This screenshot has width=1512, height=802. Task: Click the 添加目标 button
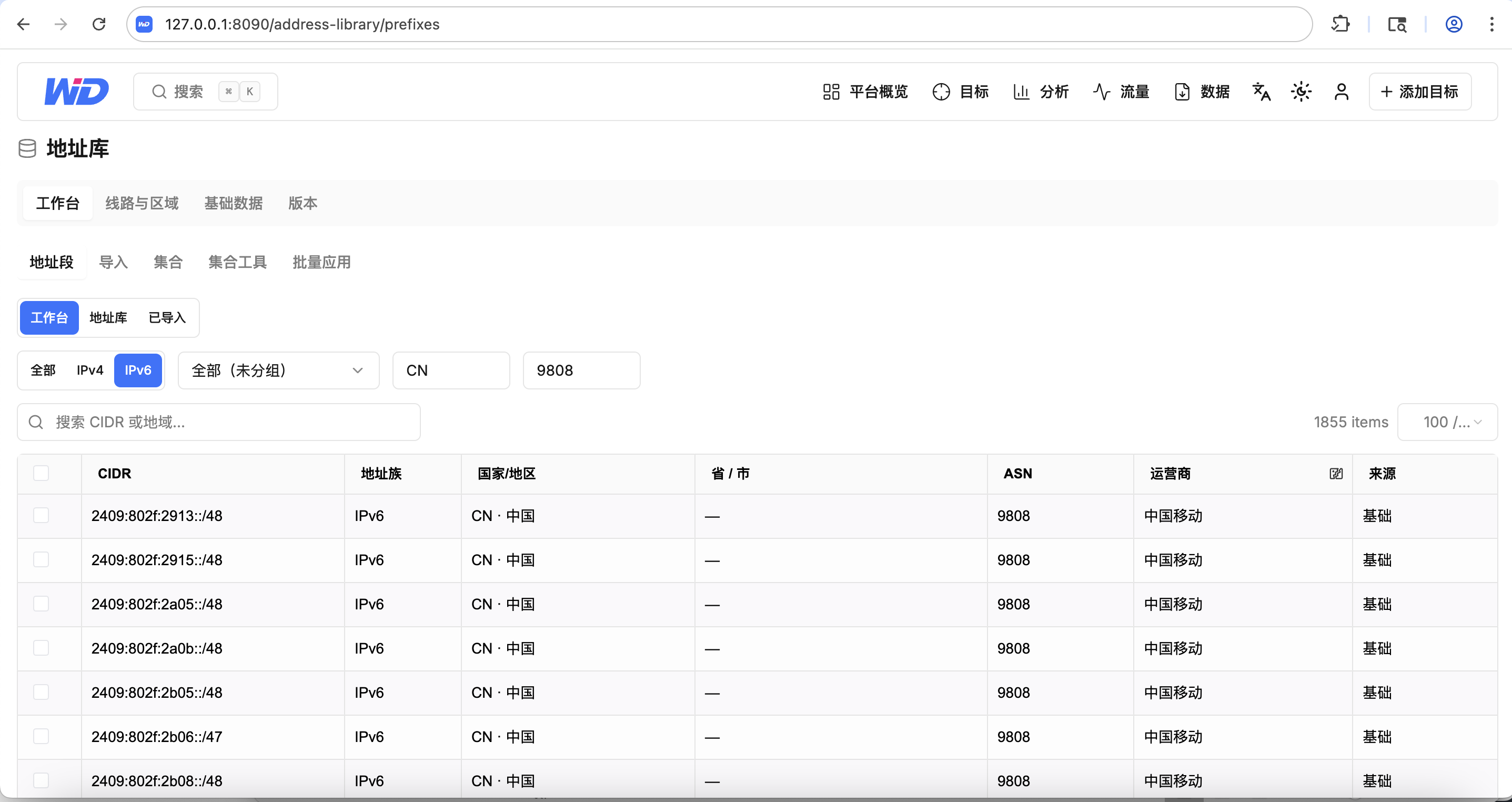(1420, 92)
